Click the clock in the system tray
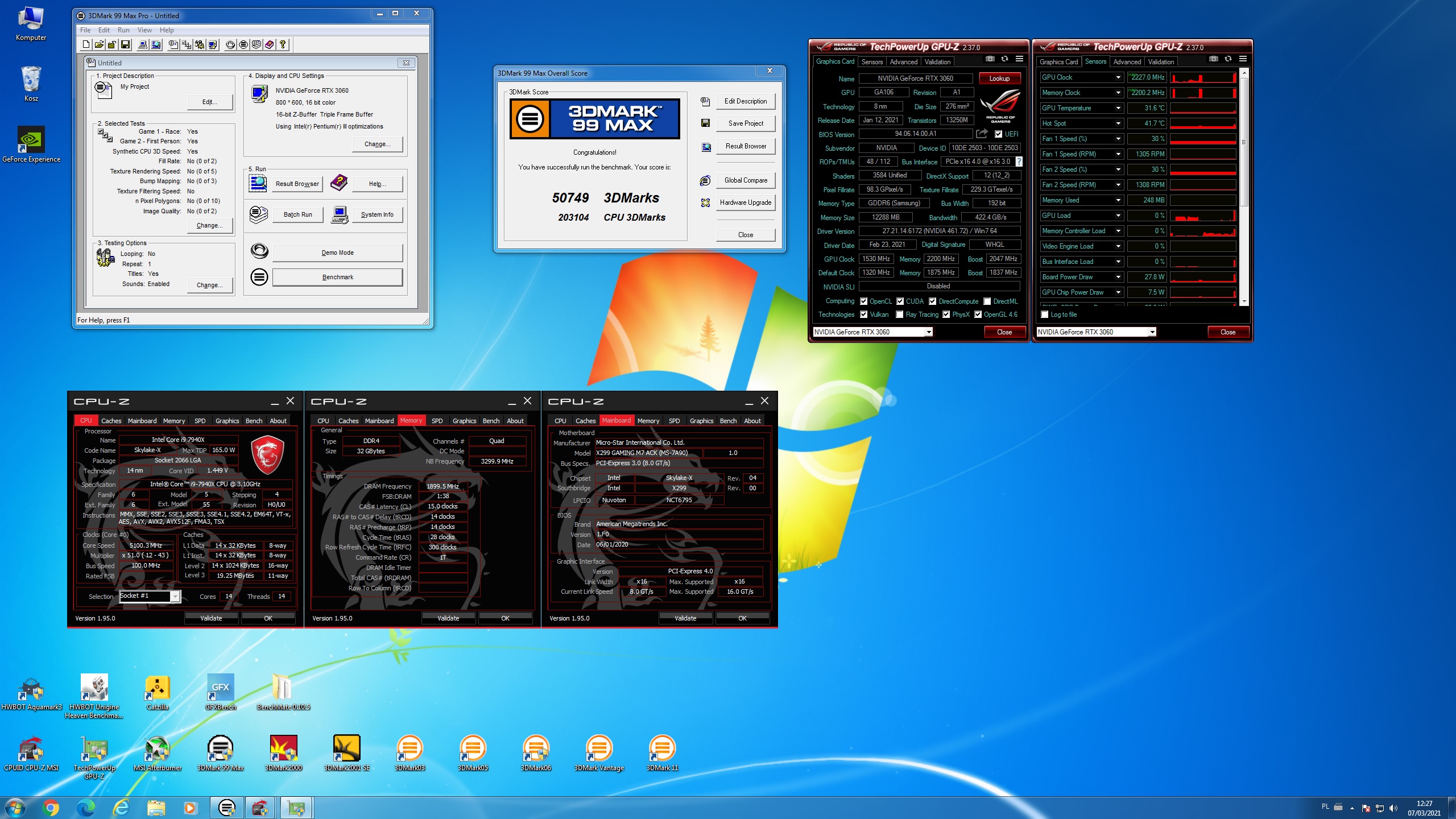Viewport: 1456px width, 819px height. click(1424, 808)
